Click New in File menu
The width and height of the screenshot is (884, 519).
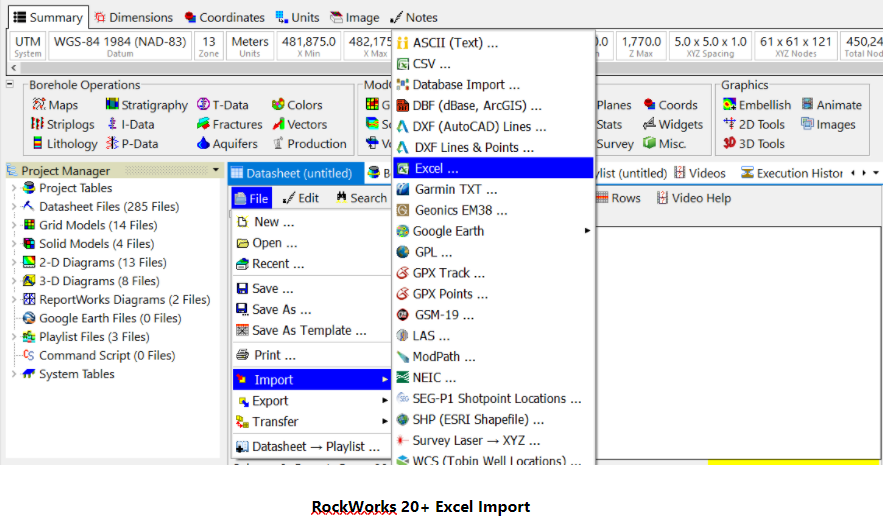pos(311,221)
